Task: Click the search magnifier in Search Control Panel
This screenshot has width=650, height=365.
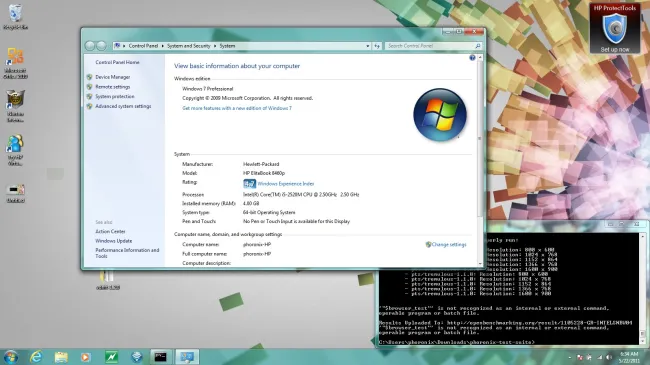Action: tap(478, 46)
